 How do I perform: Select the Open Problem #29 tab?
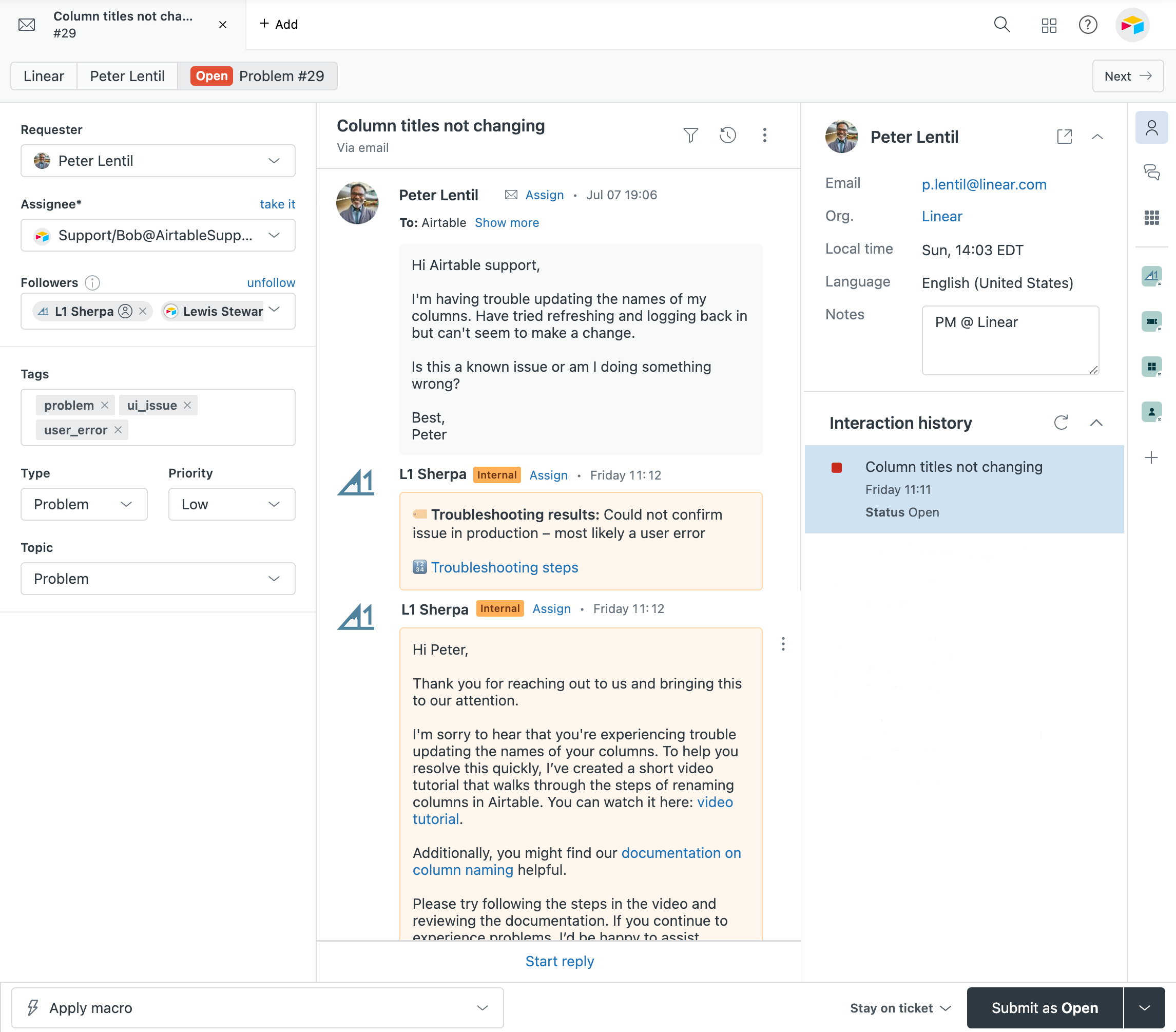[x=257, y=76]
